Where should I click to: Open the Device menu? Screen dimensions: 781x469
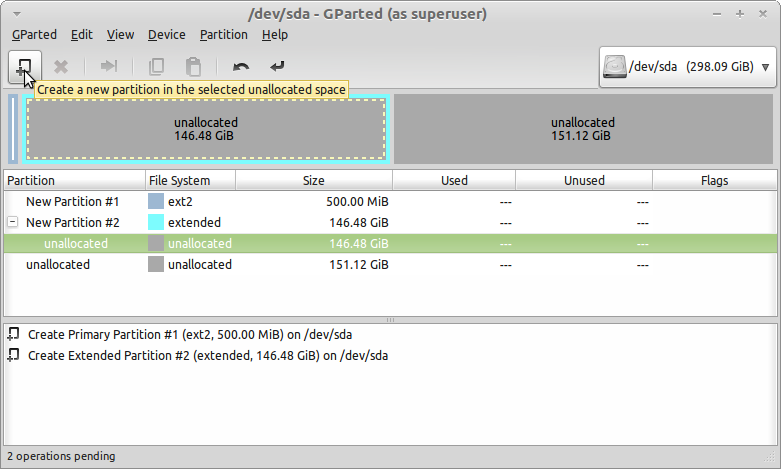pos(166,35)
